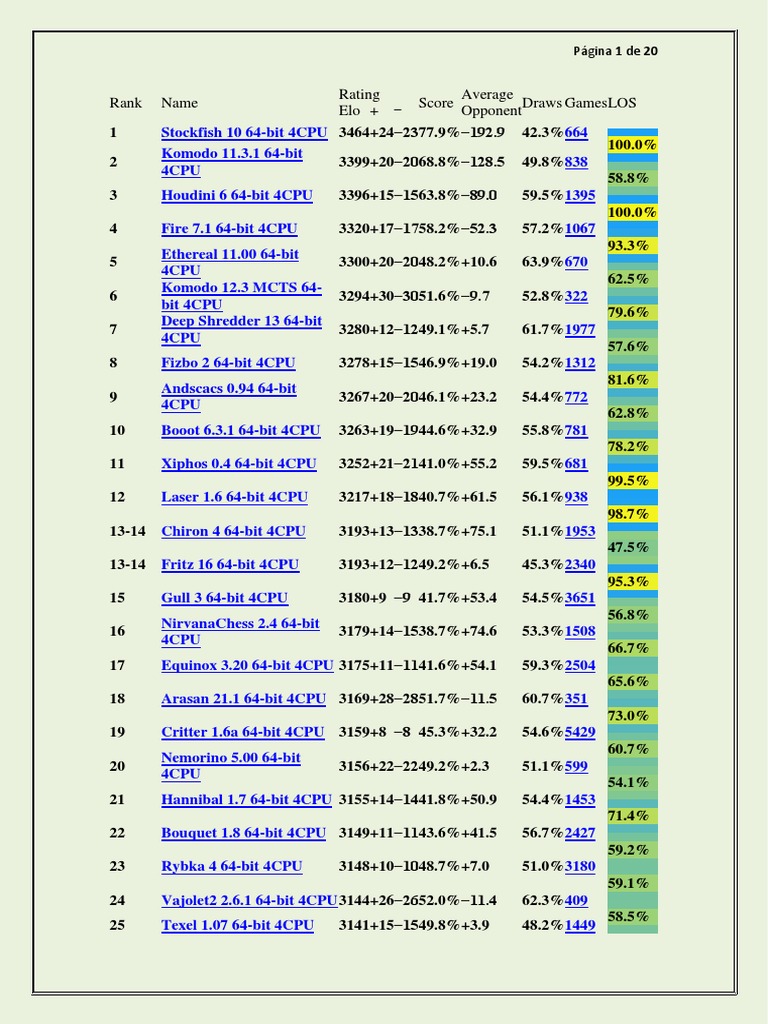768x1024 pixels.
Task: Open the Ethereal 11.00 64-bit 4CPU link
Action: pyautogui.click(x=230, y=262)
